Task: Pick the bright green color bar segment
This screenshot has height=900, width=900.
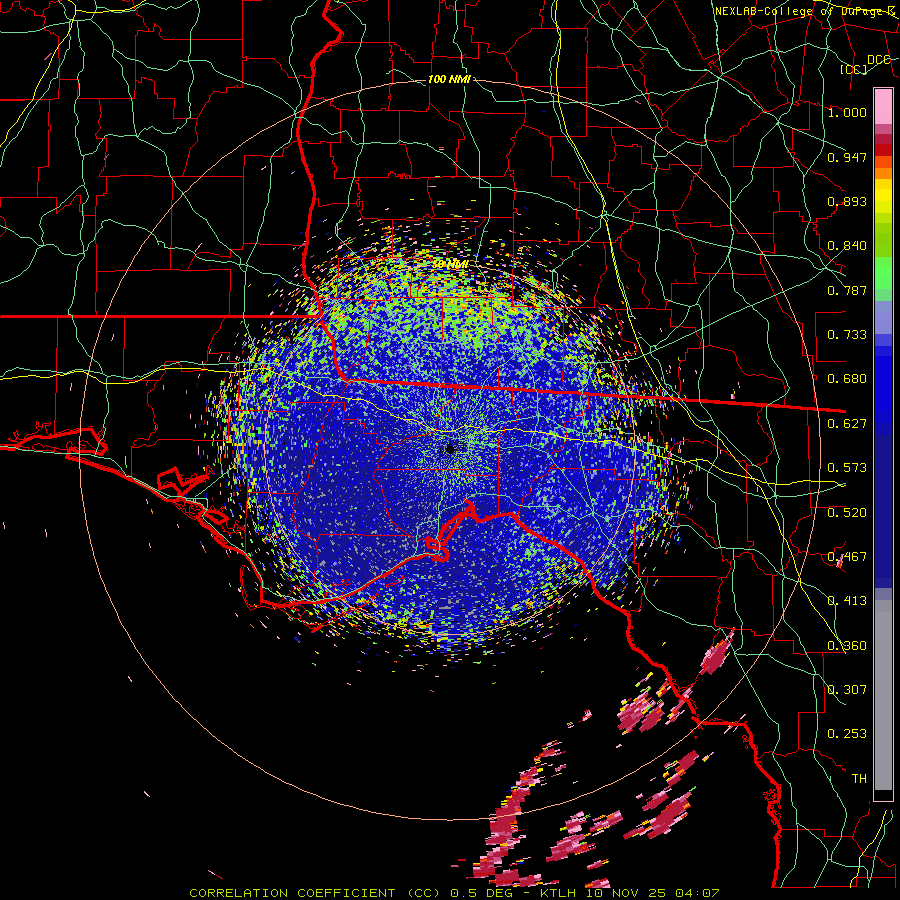Action: 883,273
